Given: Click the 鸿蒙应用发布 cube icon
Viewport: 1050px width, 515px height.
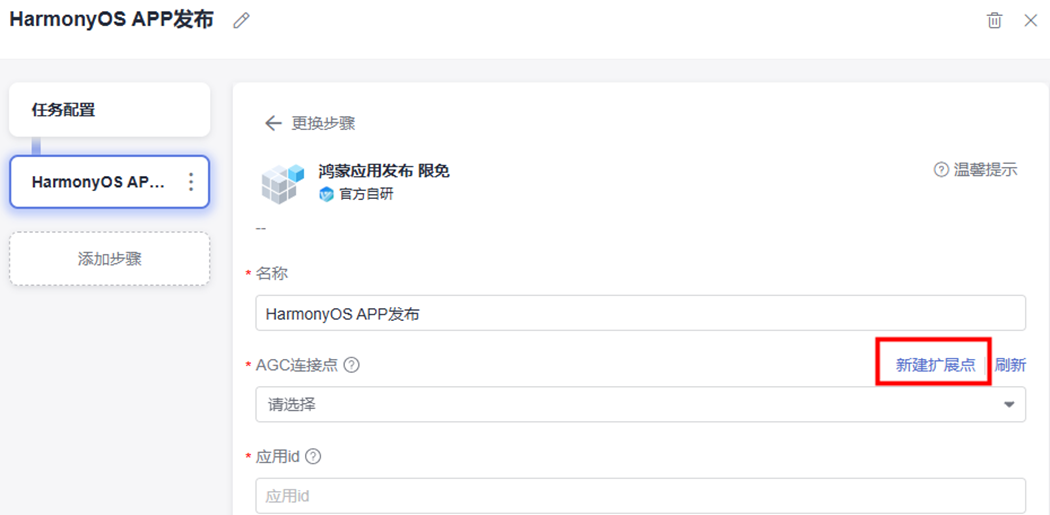Looking at the screenshot, I should [281, 184].
